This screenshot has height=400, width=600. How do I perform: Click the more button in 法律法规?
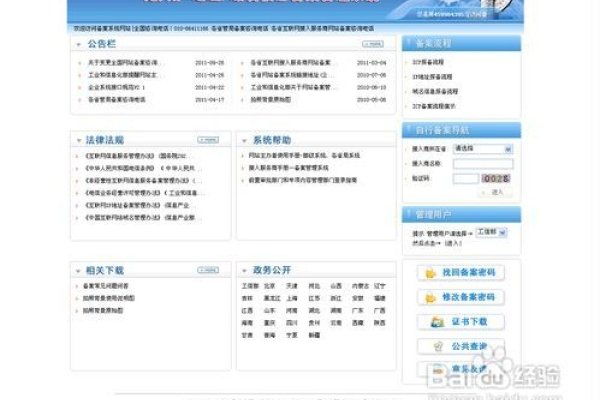[x=208, y=140]
